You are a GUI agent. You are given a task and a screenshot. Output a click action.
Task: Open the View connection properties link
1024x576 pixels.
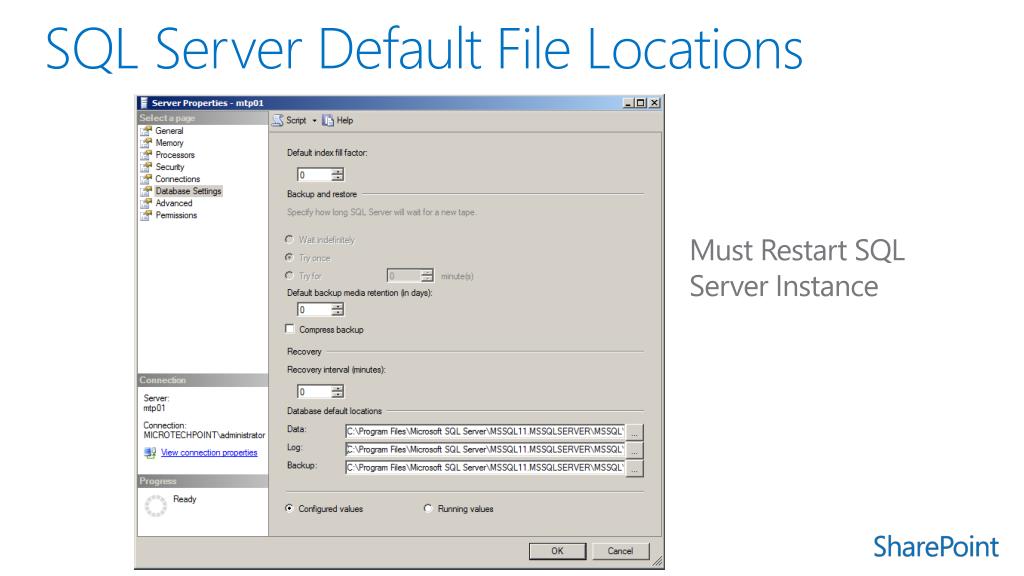point(209,453)
